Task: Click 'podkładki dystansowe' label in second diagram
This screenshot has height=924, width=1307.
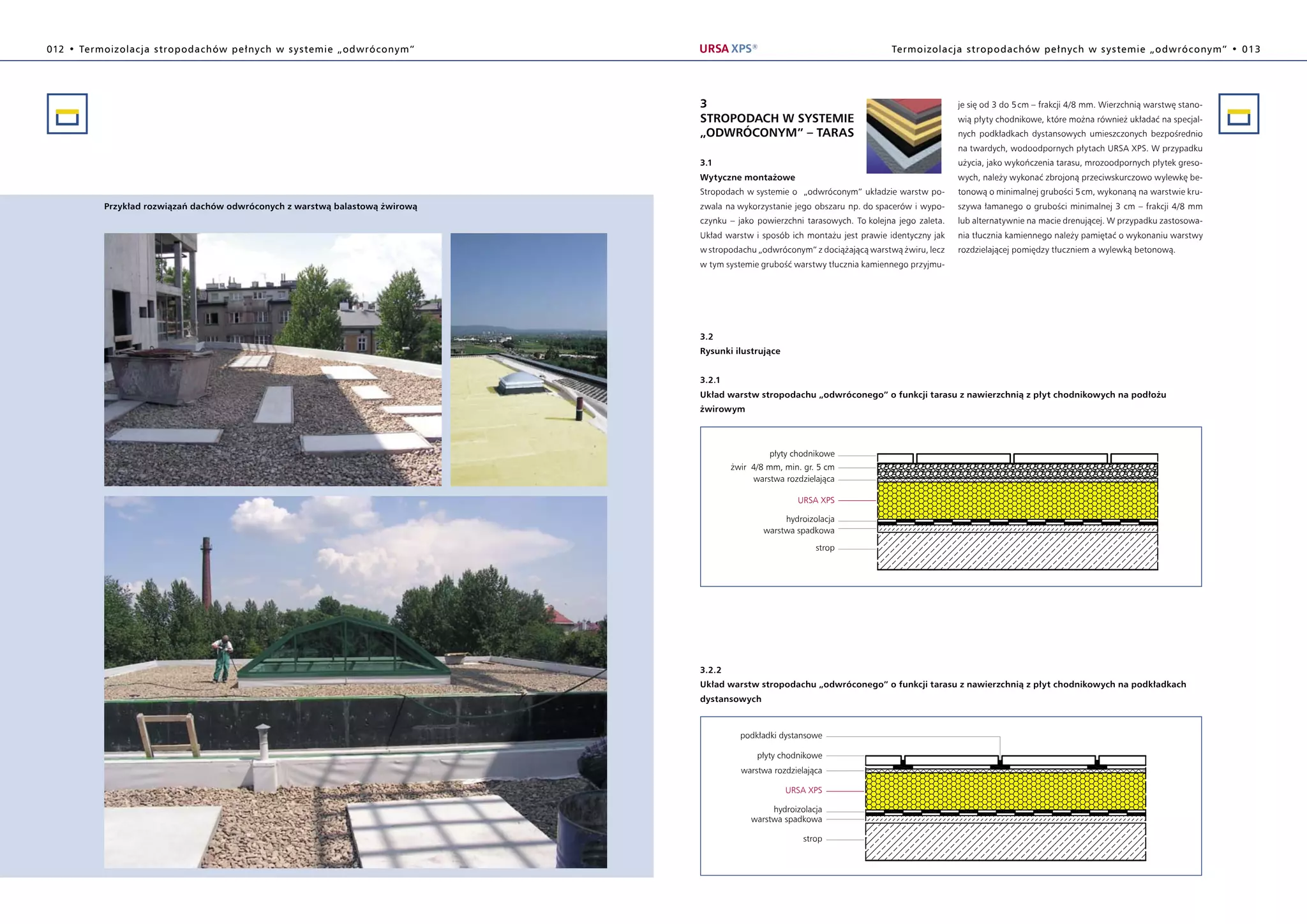Action: pyautogui.click(x=781, y=736)
